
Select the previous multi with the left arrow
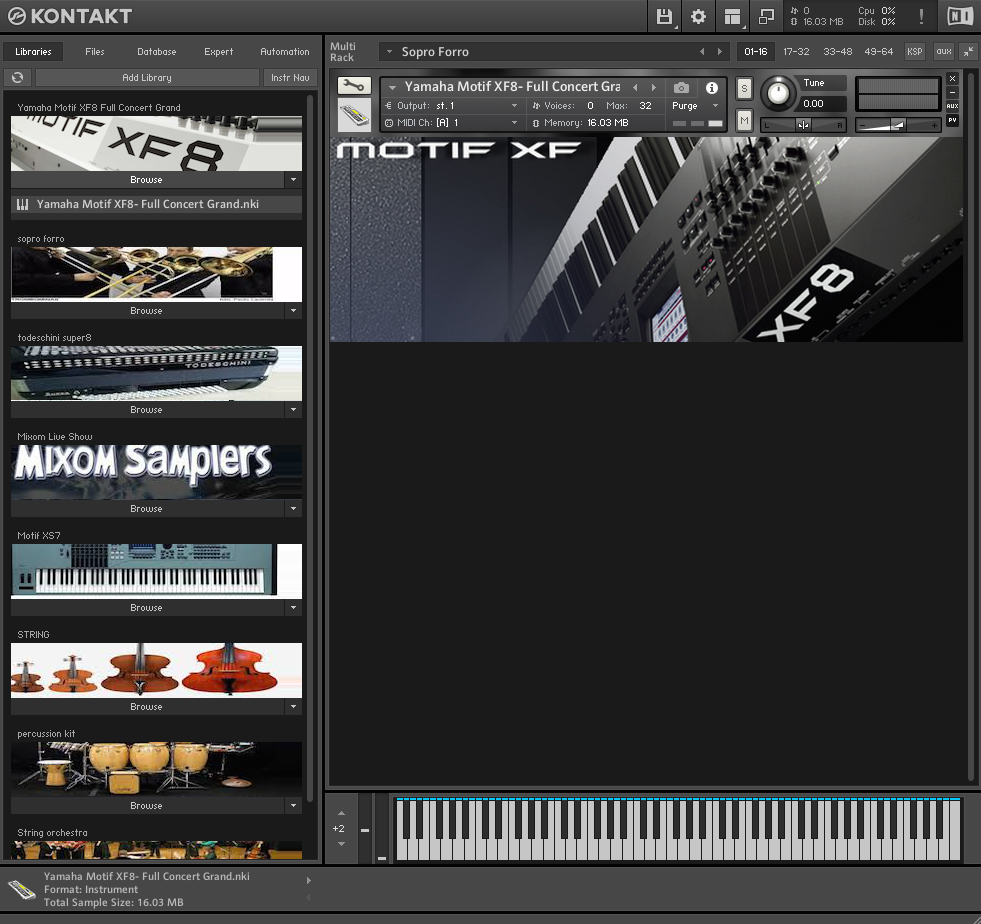[702, 52]
